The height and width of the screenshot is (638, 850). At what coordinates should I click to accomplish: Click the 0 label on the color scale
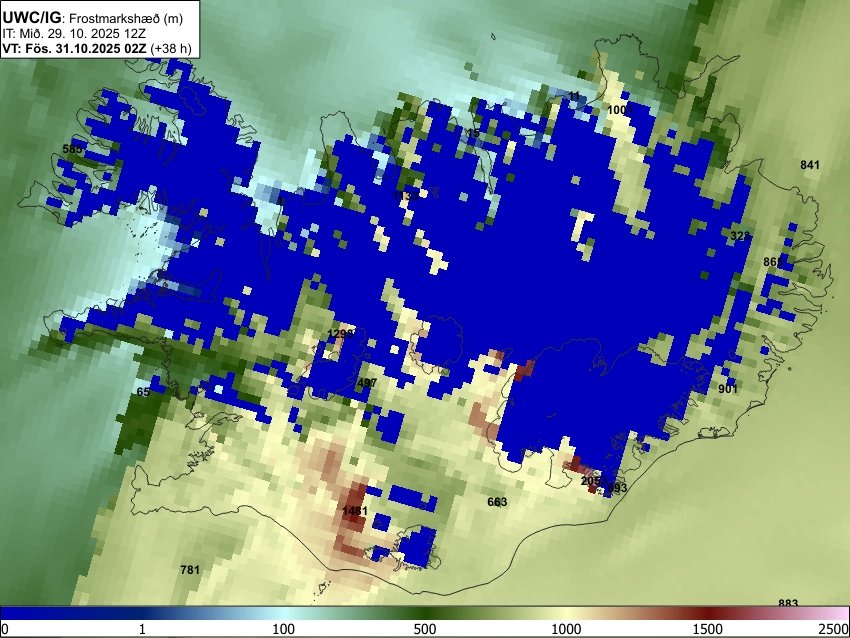click(5, 629)
